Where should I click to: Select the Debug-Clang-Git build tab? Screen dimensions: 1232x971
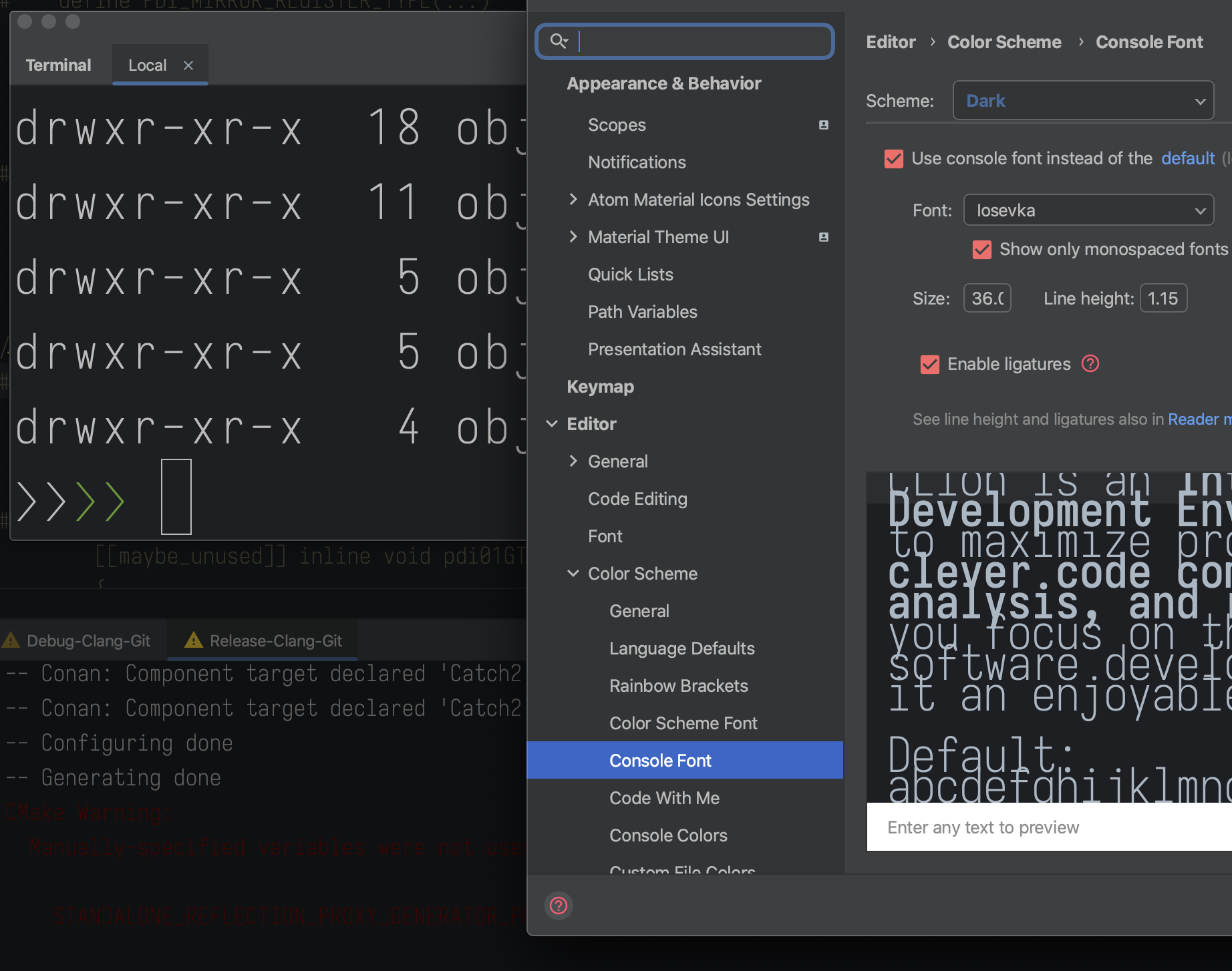click(89, 640)
